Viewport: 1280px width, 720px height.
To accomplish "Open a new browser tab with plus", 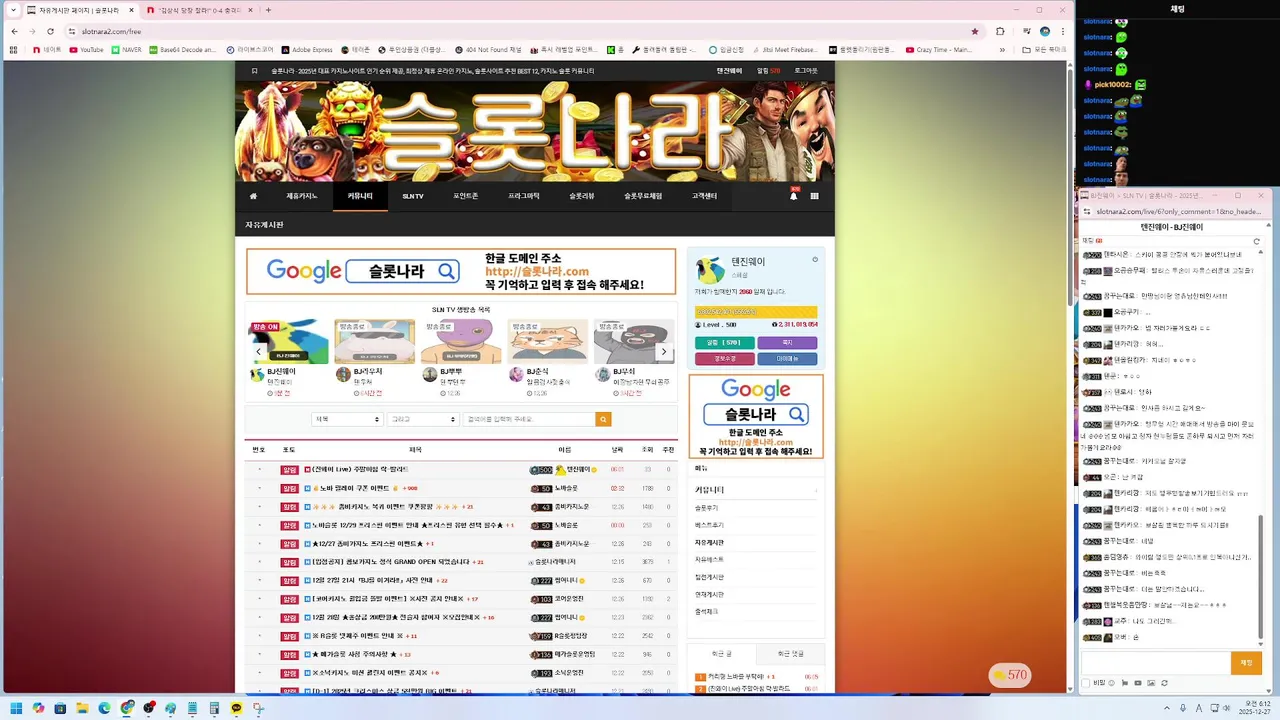I will coord(268,10).
